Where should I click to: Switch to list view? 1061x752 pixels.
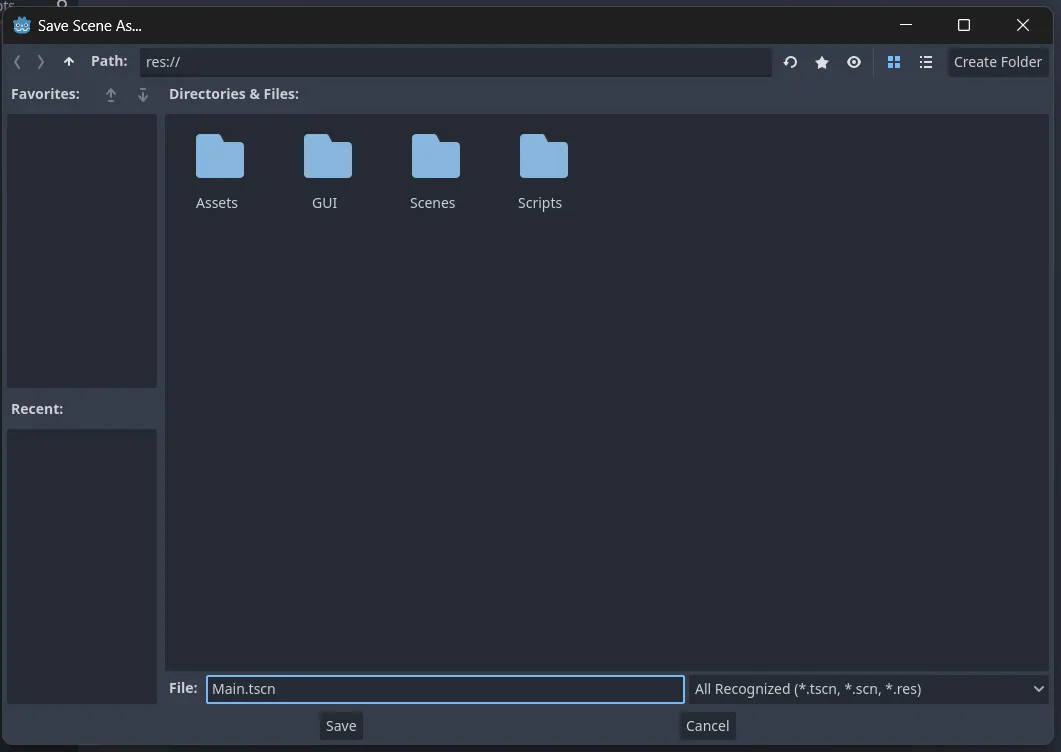[x=926, y=62]
